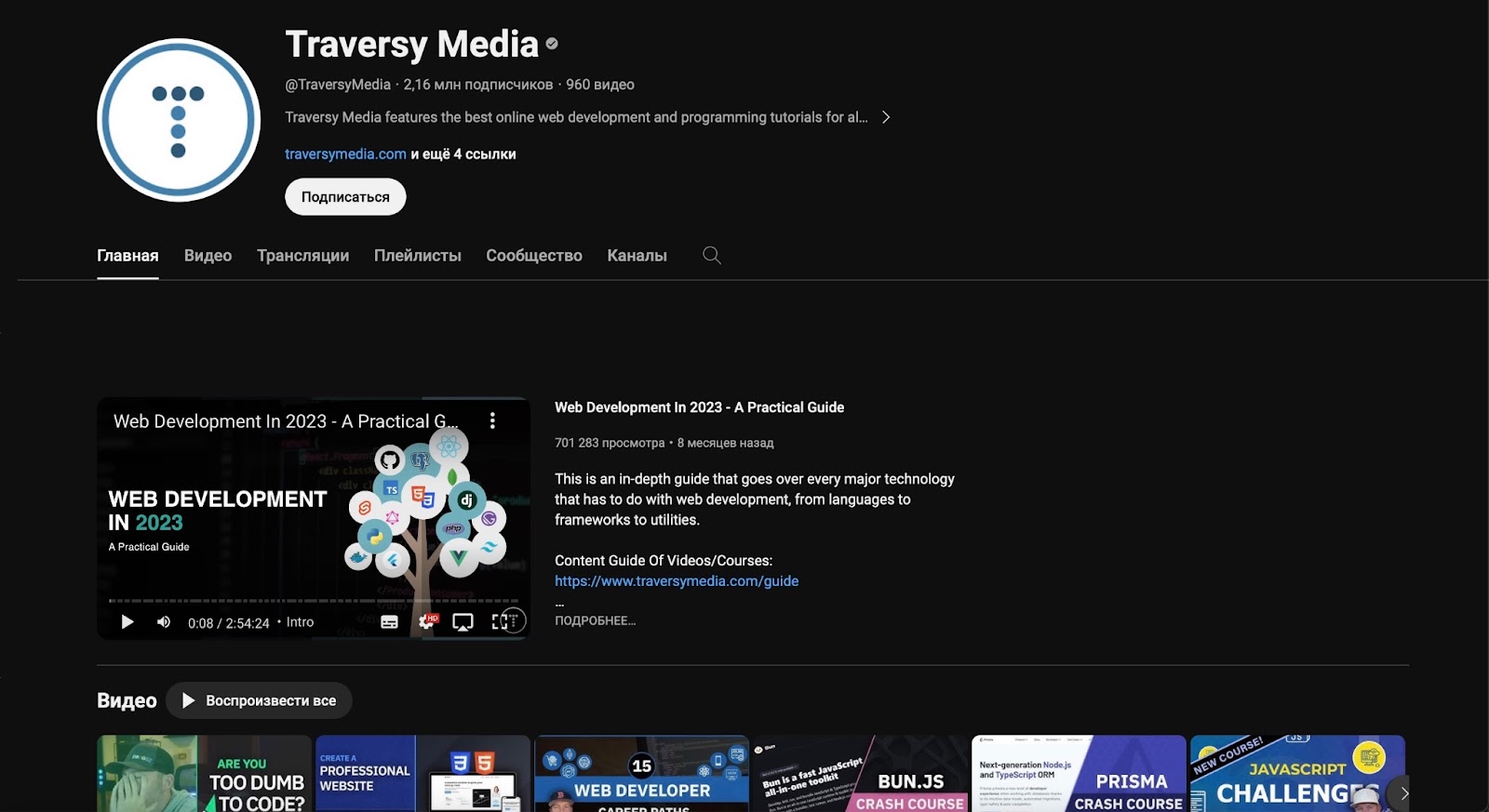The height and width of the screenshot is (812, 1489).
Task: Click the play icon in Воспроизвести все
Action: (x=188, y=700)
